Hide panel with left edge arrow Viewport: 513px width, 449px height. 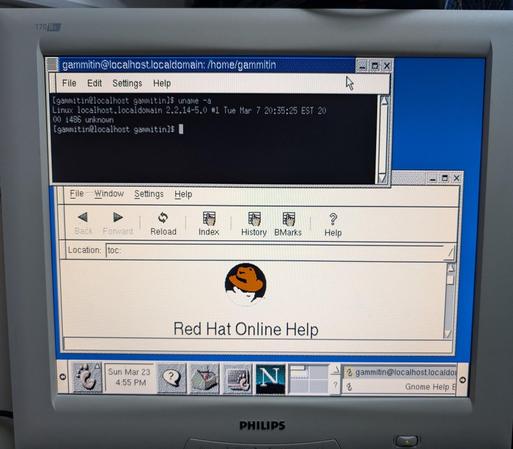[62, 377]
